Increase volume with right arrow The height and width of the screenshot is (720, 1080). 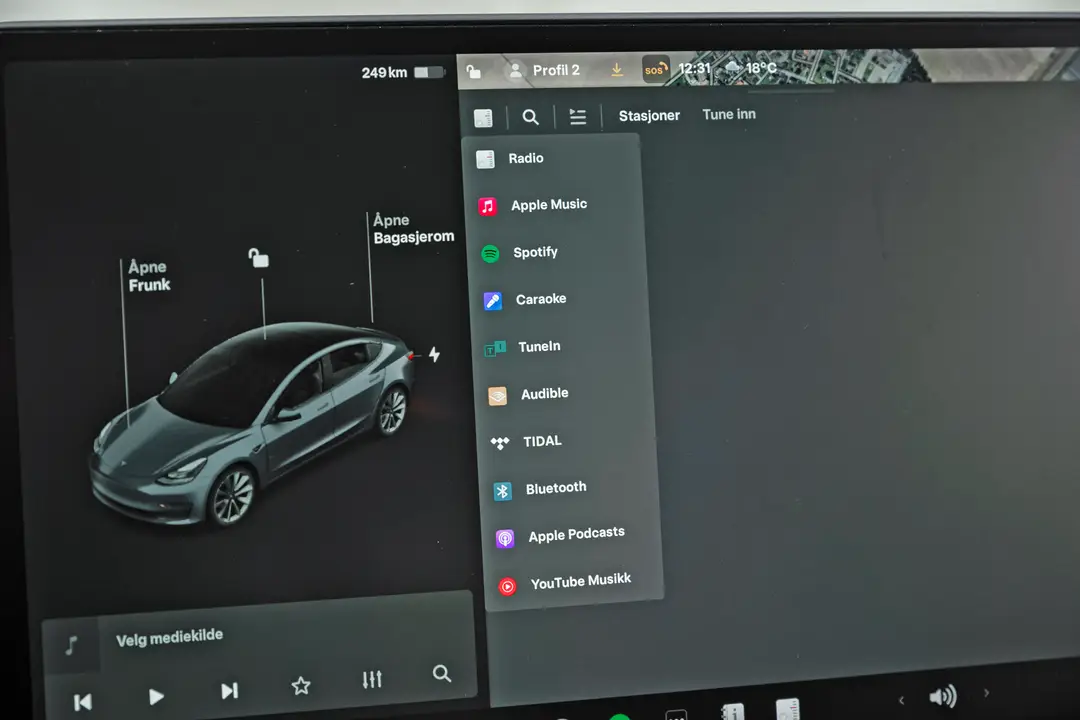[986, 693]
